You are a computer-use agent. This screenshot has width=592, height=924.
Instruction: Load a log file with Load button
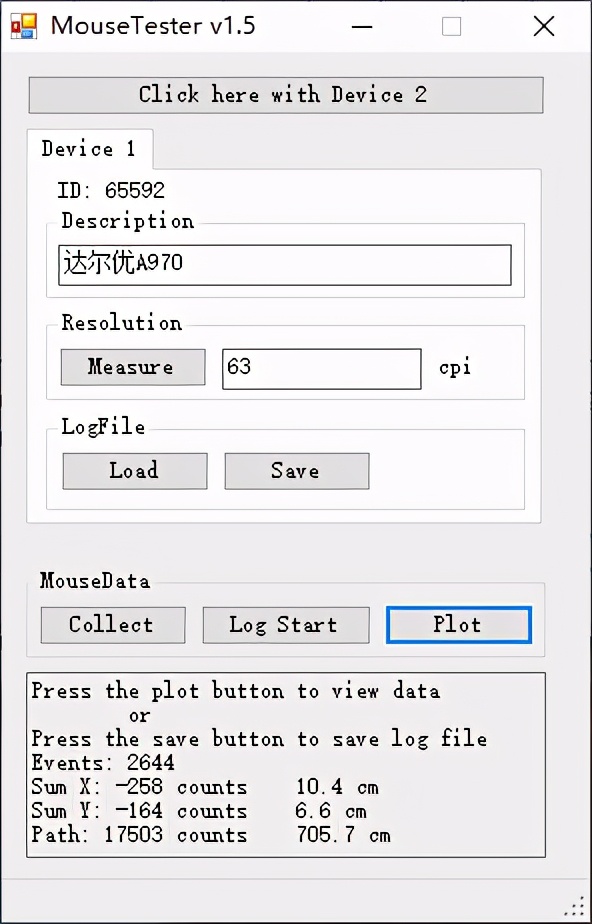135,471
